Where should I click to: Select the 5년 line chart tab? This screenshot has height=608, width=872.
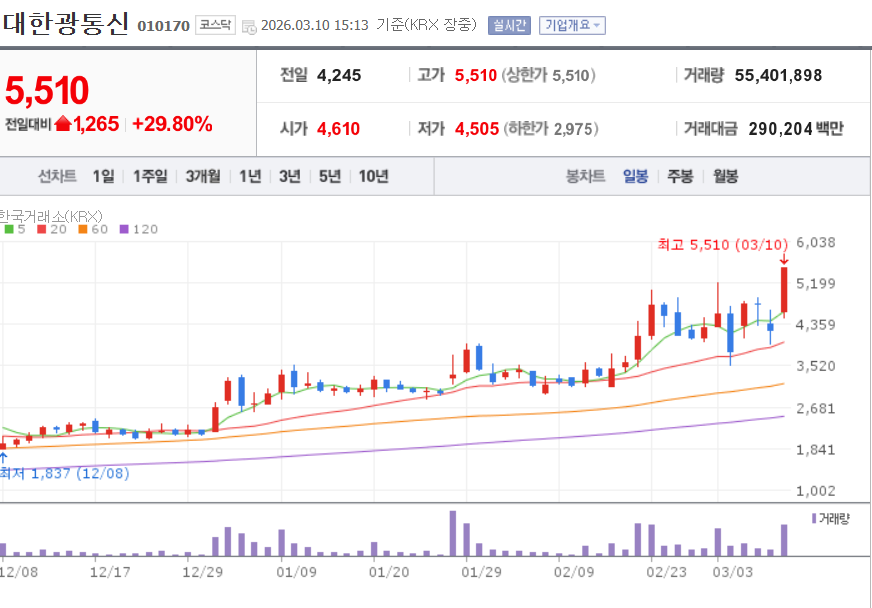point(330,176)
